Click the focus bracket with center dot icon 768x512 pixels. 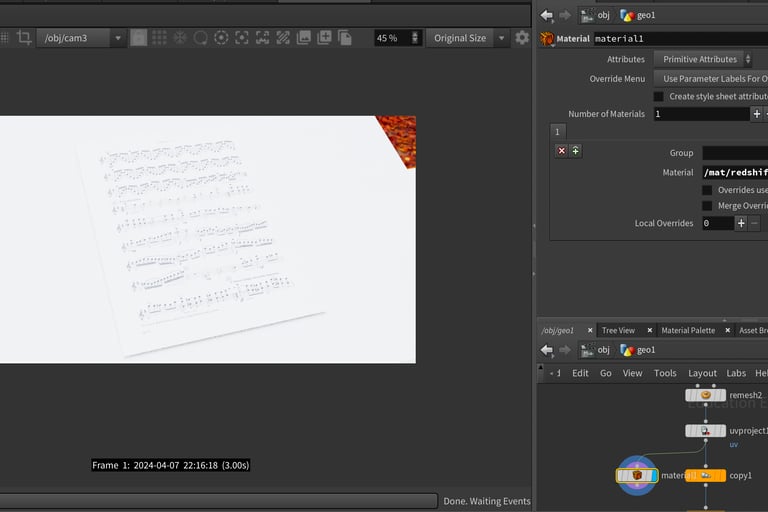tap(241, 38)
